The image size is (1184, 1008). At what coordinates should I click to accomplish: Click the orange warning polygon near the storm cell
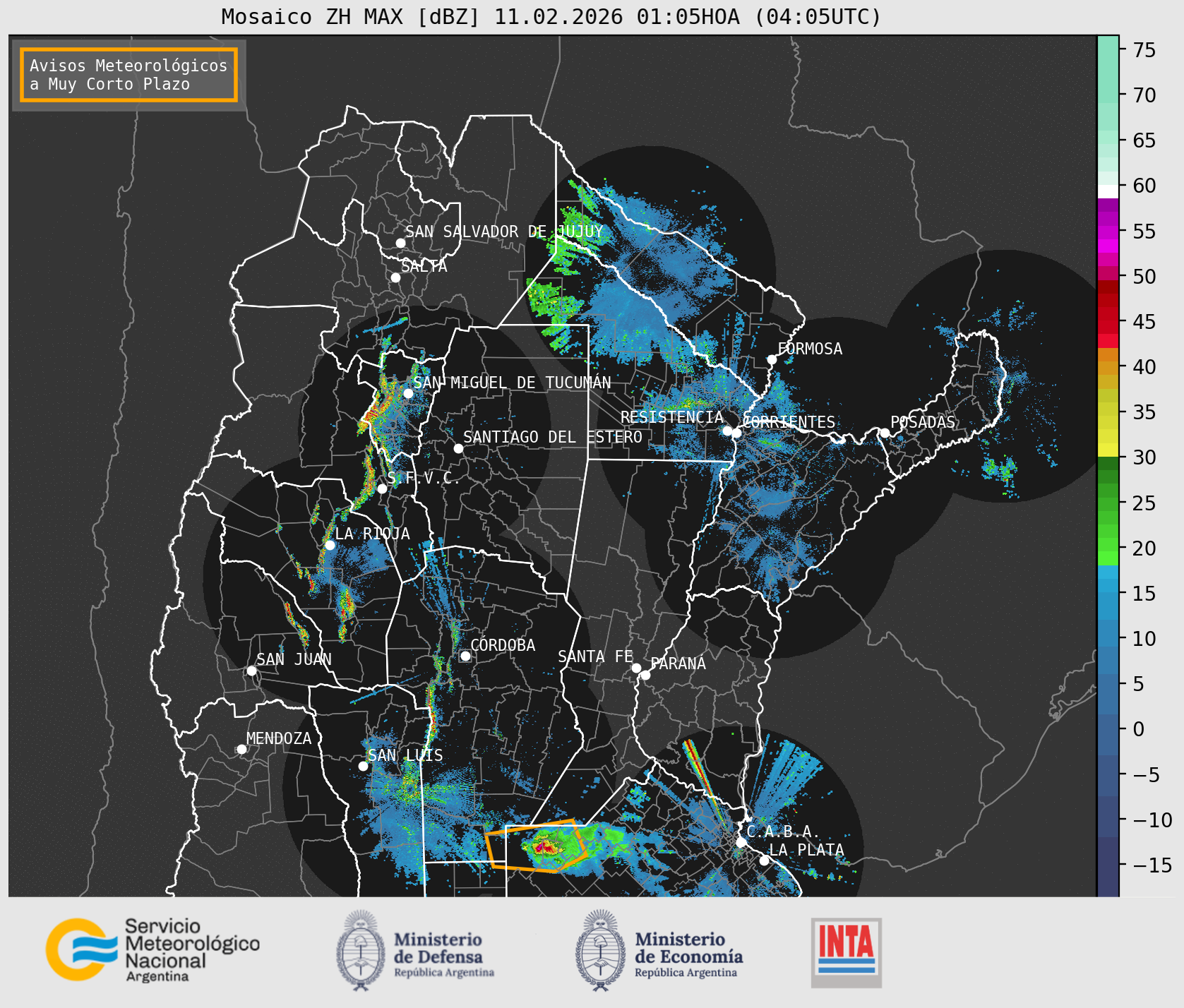pos(537,846)
